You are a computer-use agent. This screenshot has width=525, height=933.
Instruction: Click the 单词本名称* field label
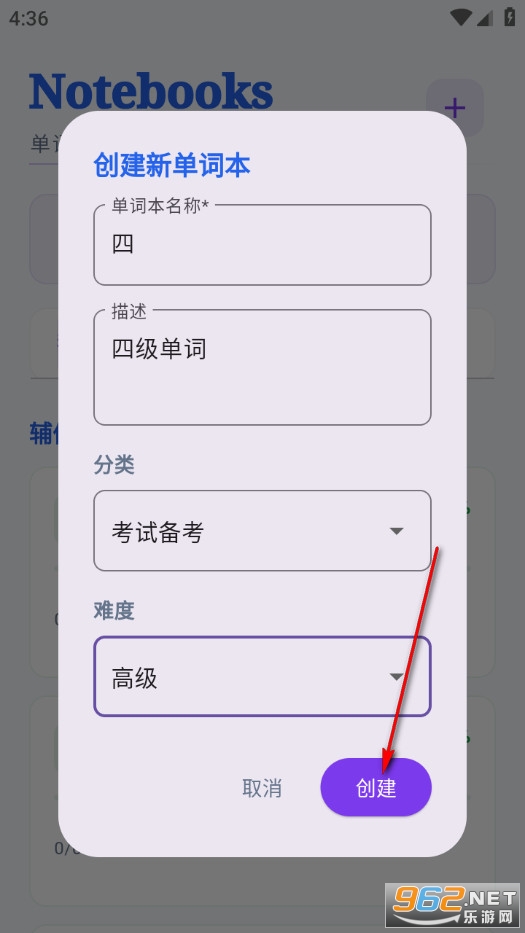pos(161,206)
